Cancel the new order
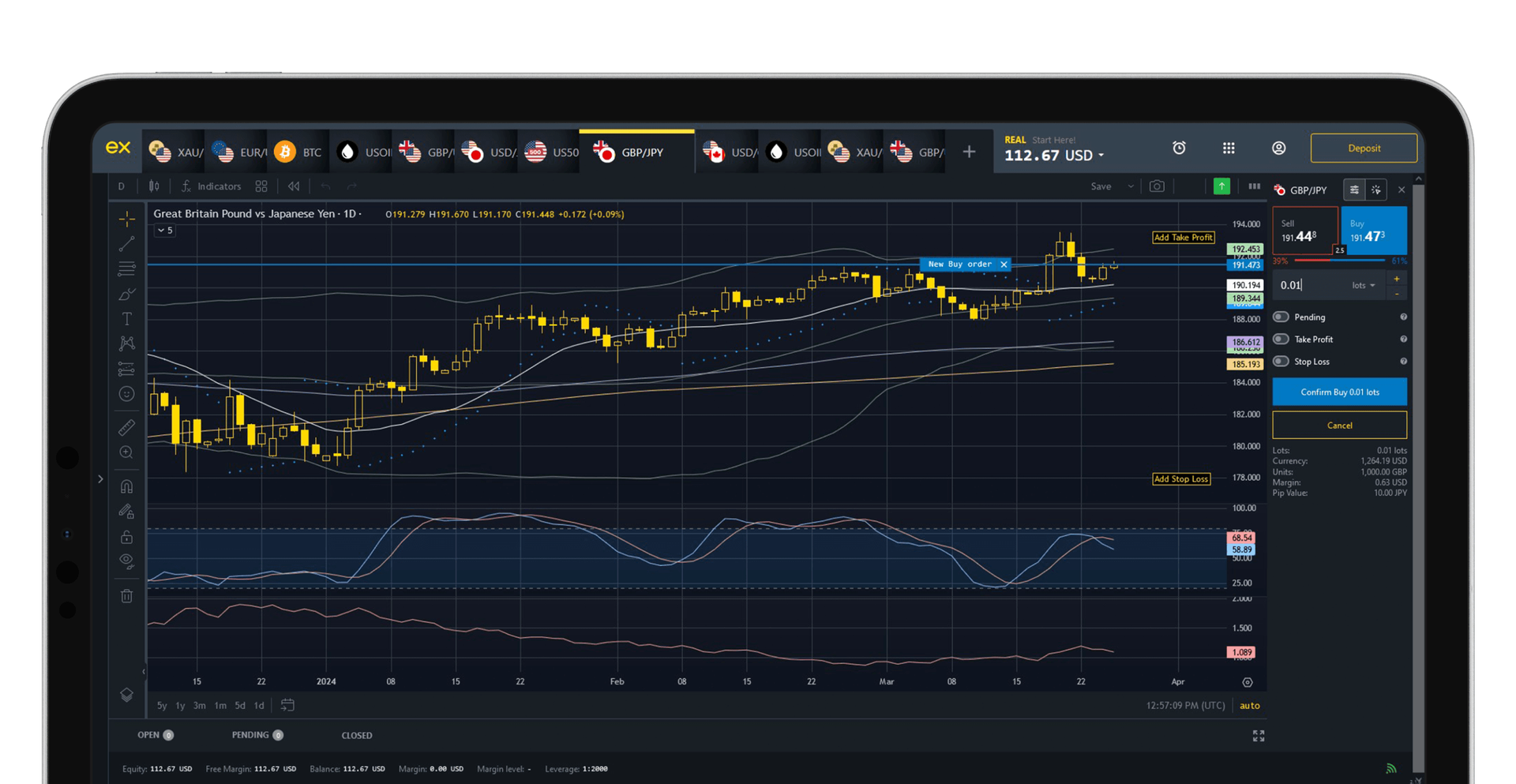Image resolution: width=1516 pixels, height=784 pixels. pos(1339,426)
